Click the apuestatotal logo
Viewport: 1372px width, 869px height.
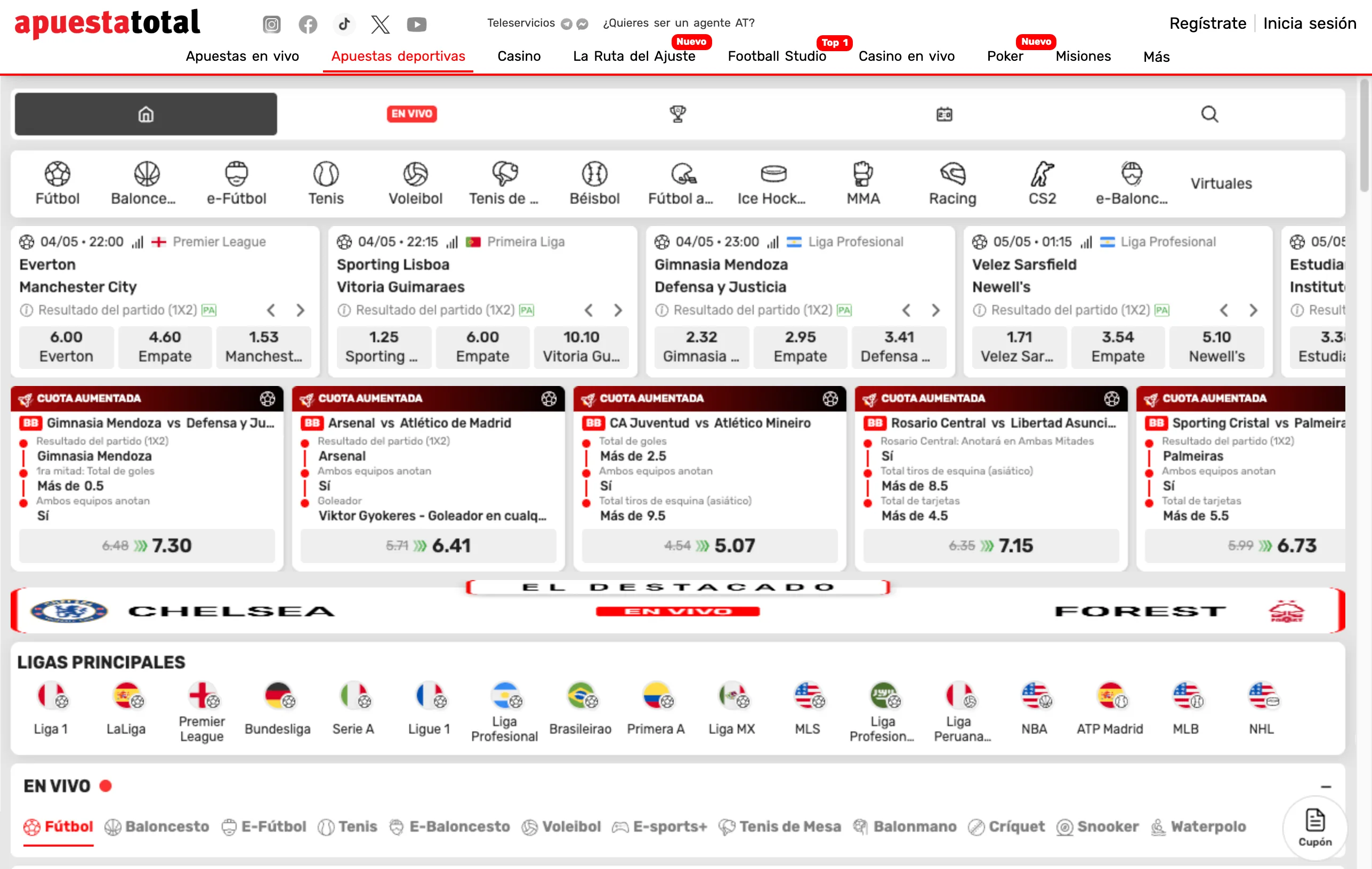click(x=107, y=23)
